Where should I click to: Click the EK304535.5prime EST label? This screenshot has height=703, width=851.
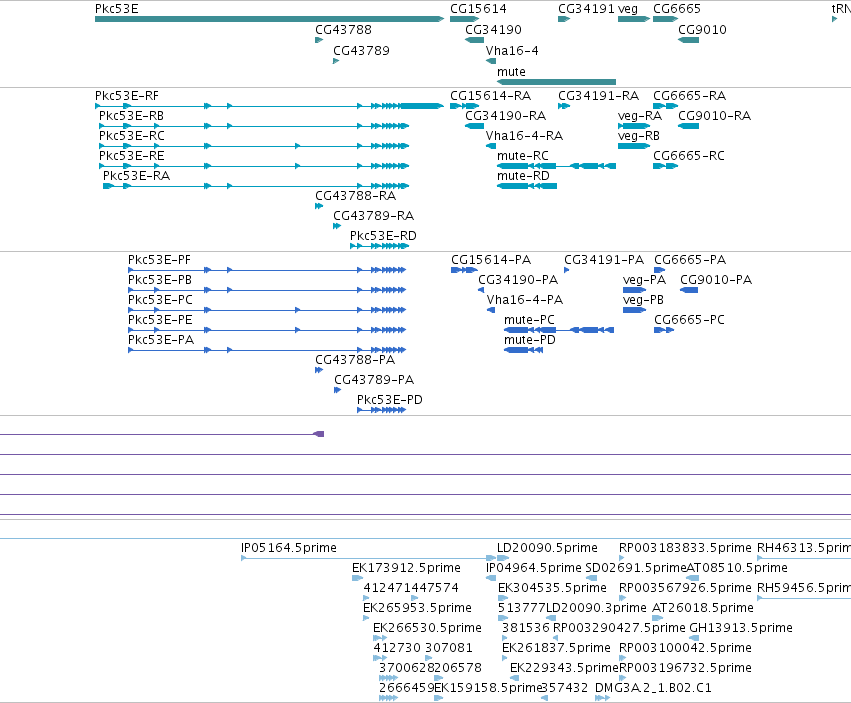(x=552, y=587)
